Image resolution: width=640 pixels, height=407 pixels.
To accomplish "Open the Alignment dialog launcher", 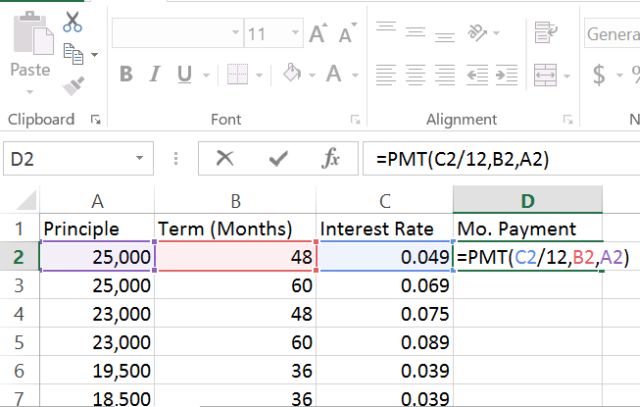I will (568, 119).
